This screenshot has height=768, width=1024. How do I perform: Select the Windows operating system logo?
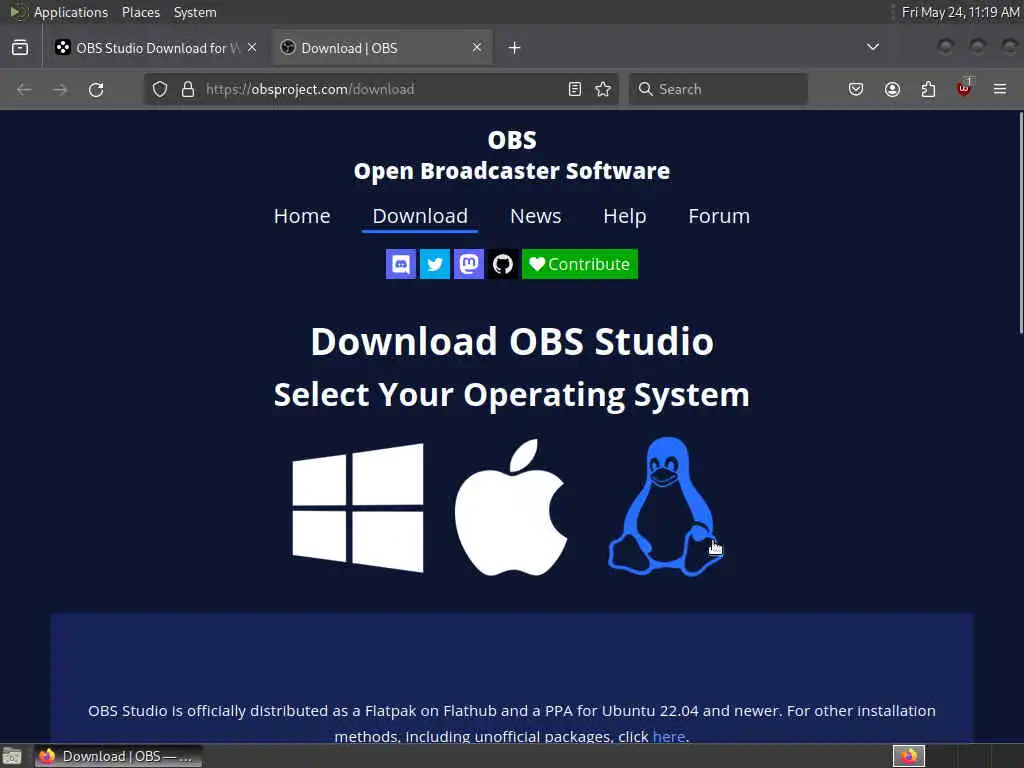click(358, 508)
